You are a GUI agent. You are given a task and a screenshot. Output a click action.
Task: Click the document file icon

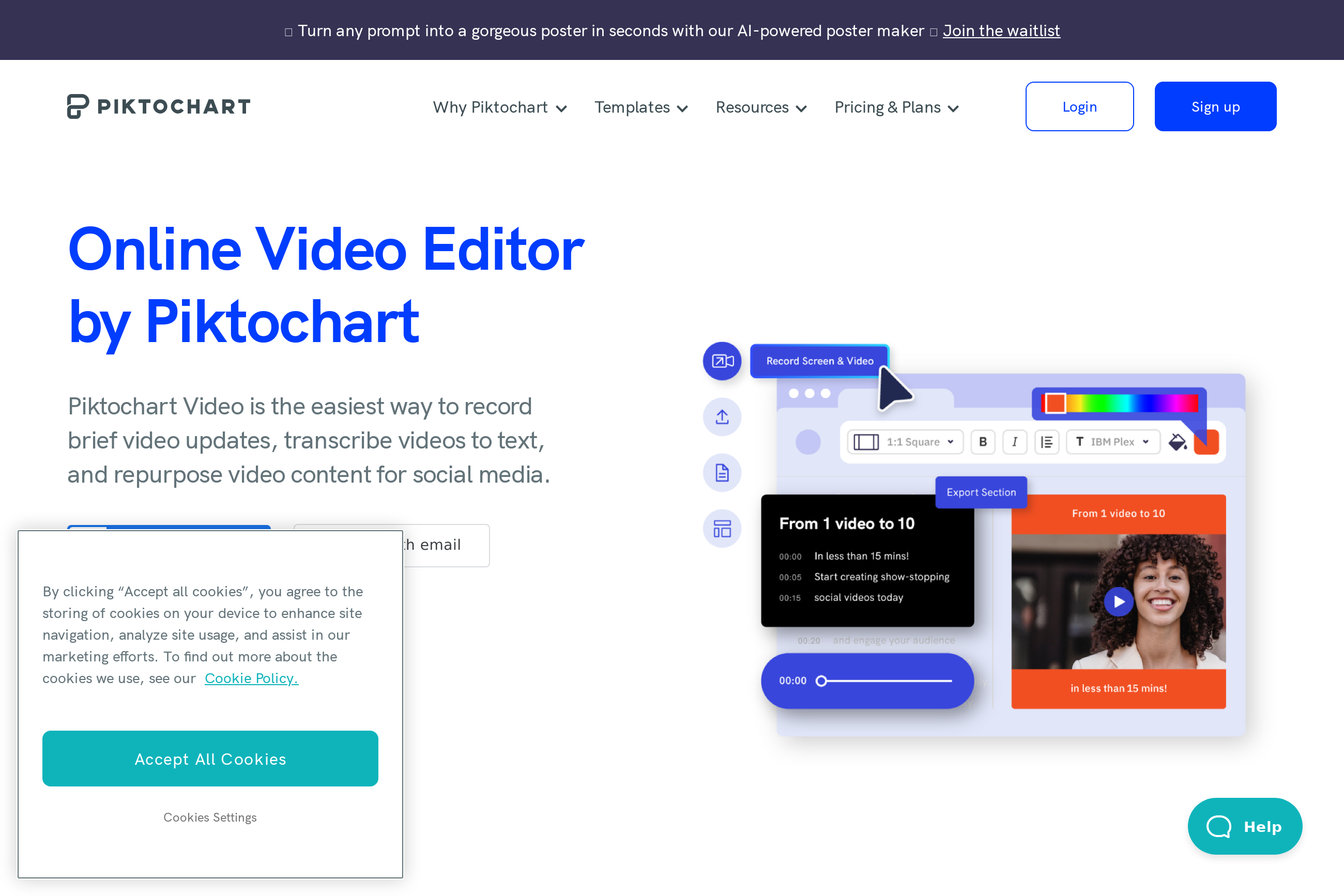pos(722,473)
